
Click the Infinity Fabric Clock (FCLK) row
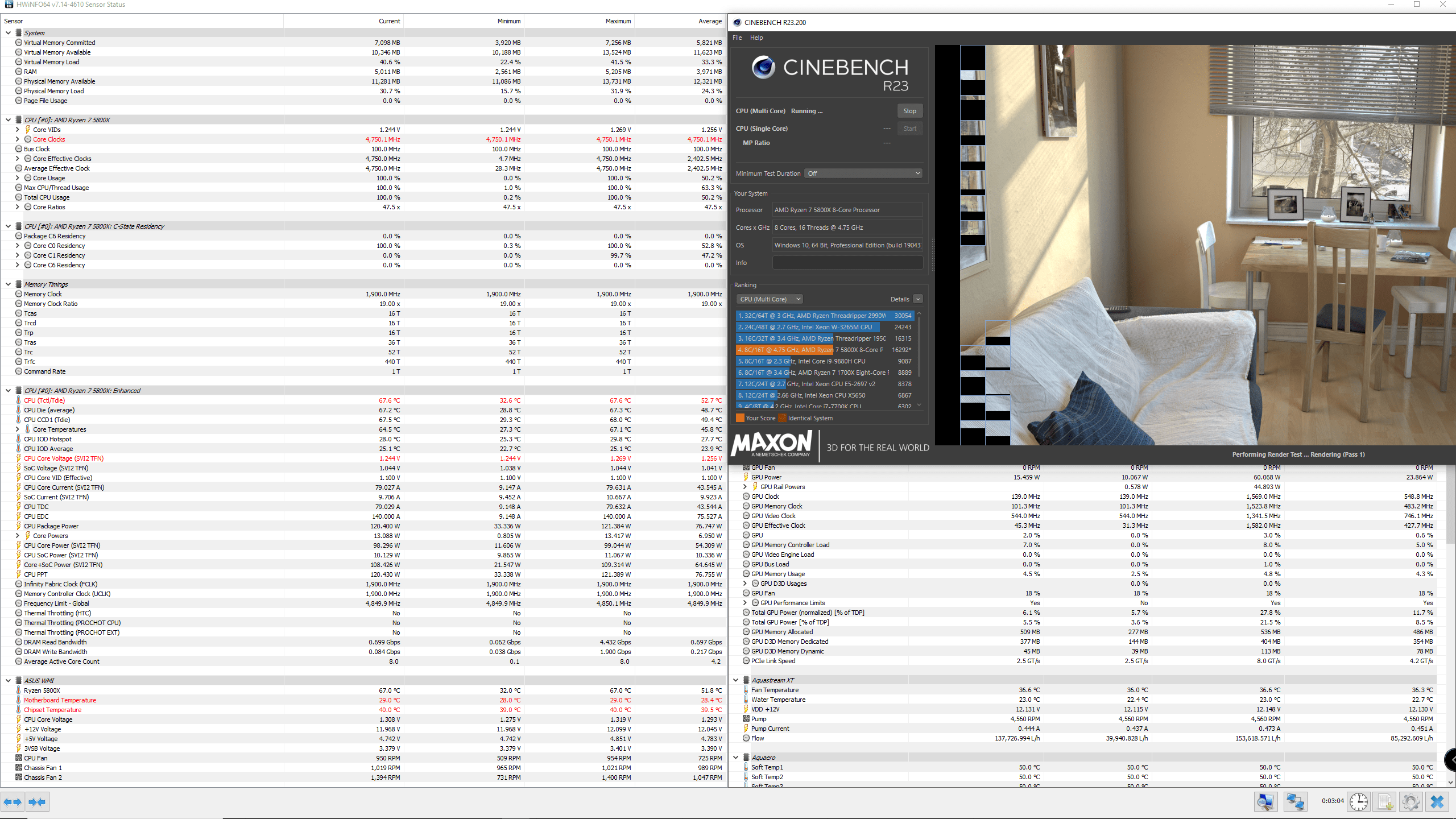pyautogui.click(x=364, y=584)
